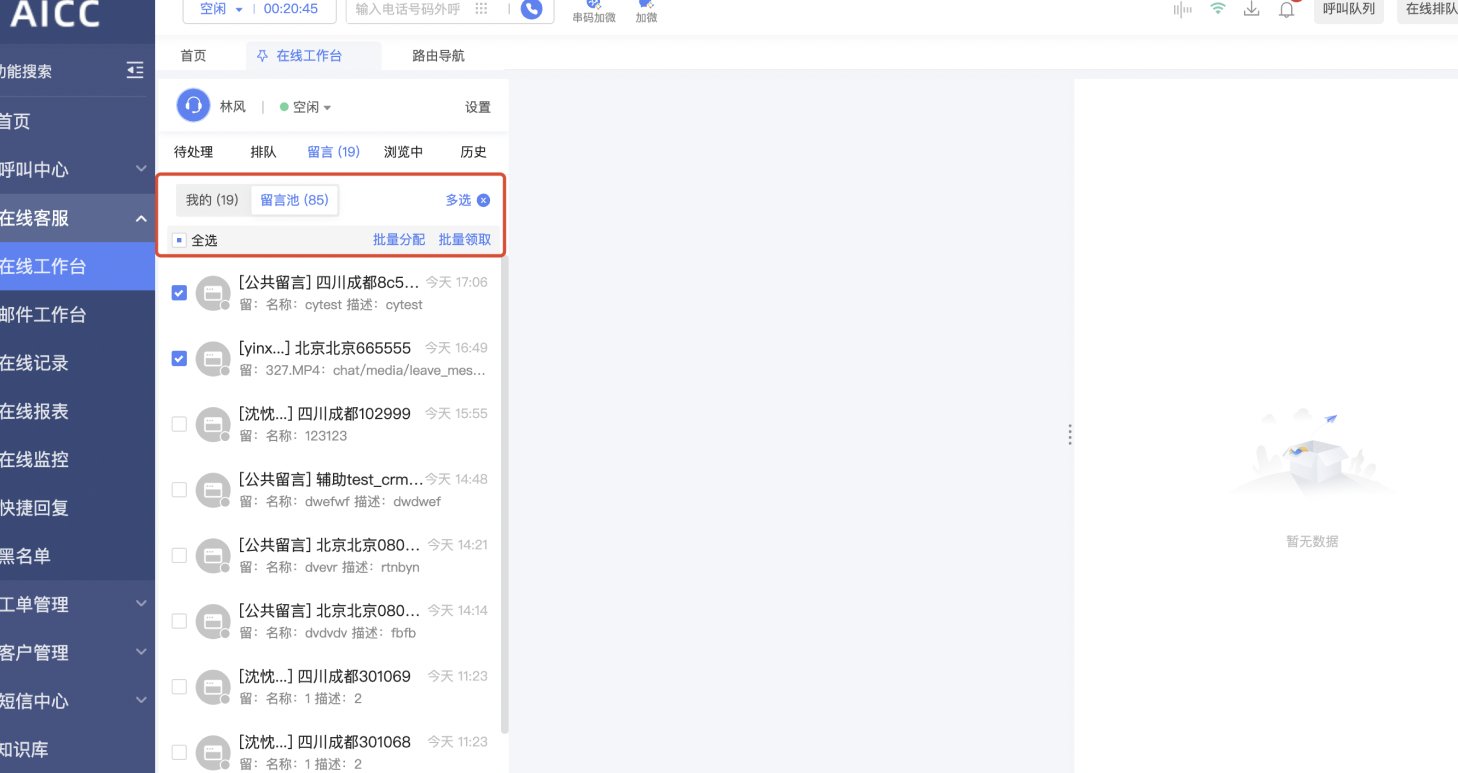Click the 呼叫队列 button
1458x773 pixels.
[x=1348, y=9]
